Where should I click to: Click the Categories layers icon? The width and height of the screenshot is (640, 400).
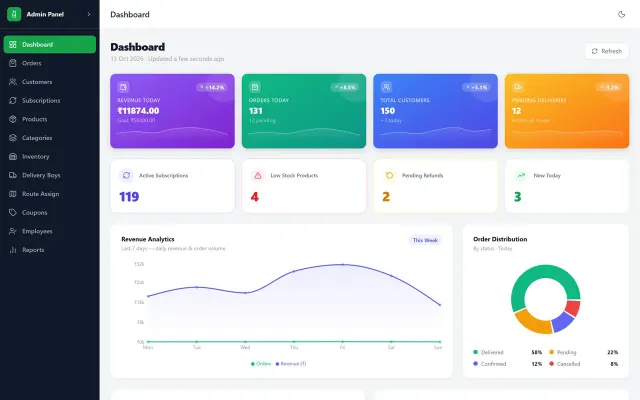tap(13, 138)
